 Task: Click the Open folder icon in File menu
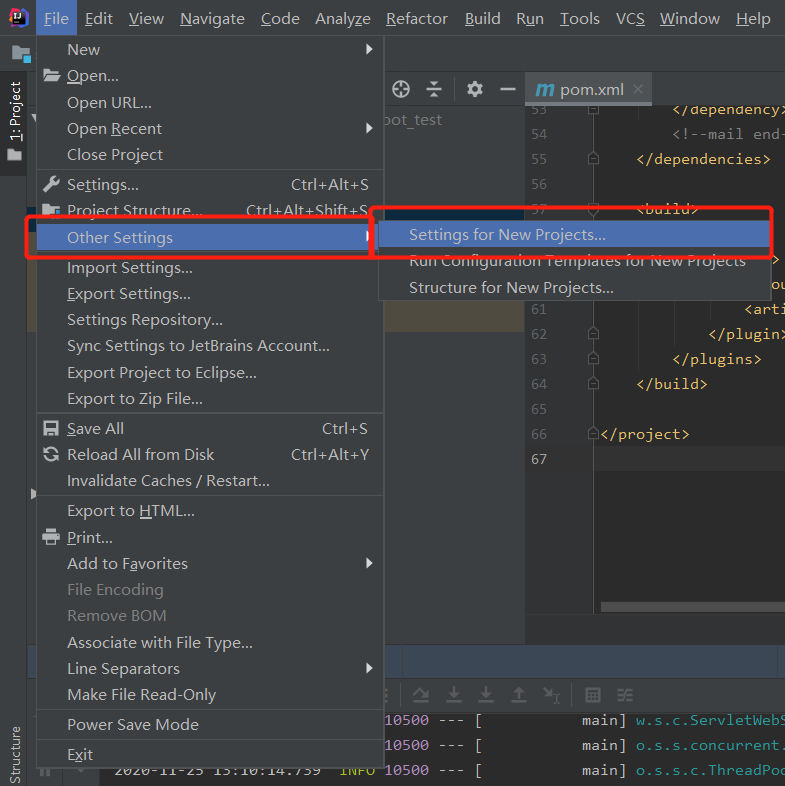click(x=51, y=76)
